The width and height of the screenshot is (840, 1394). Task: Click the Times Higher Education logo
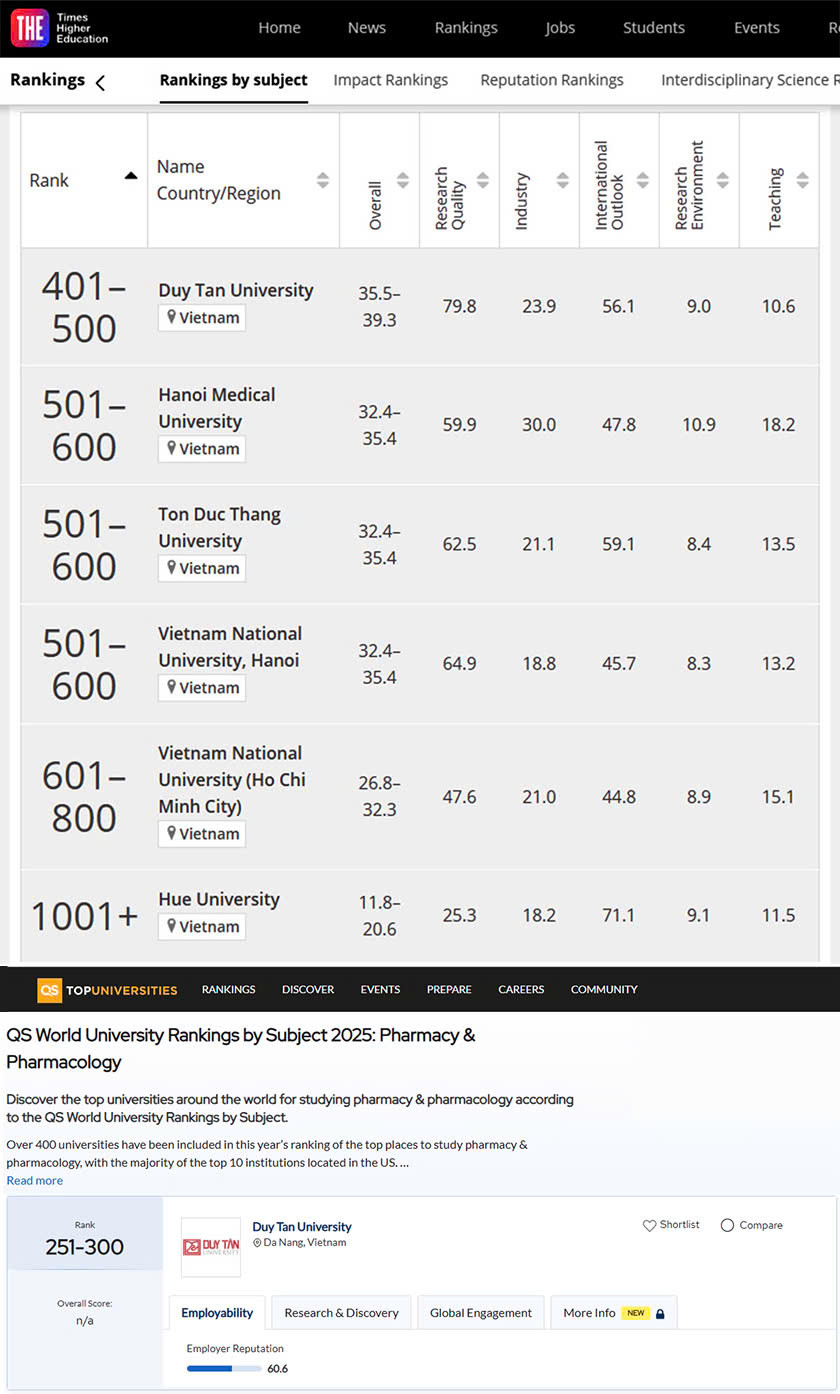click(x=60, y=28)
